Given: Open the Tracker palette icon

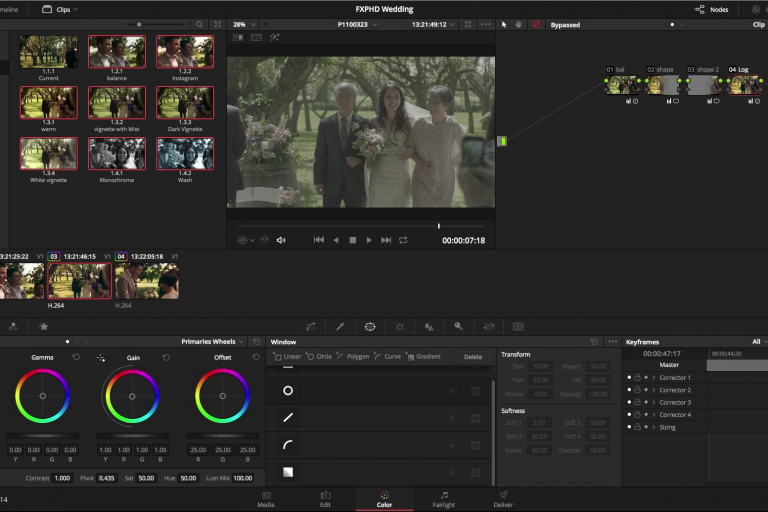Looking at the screenshot, I should [400, 327].
